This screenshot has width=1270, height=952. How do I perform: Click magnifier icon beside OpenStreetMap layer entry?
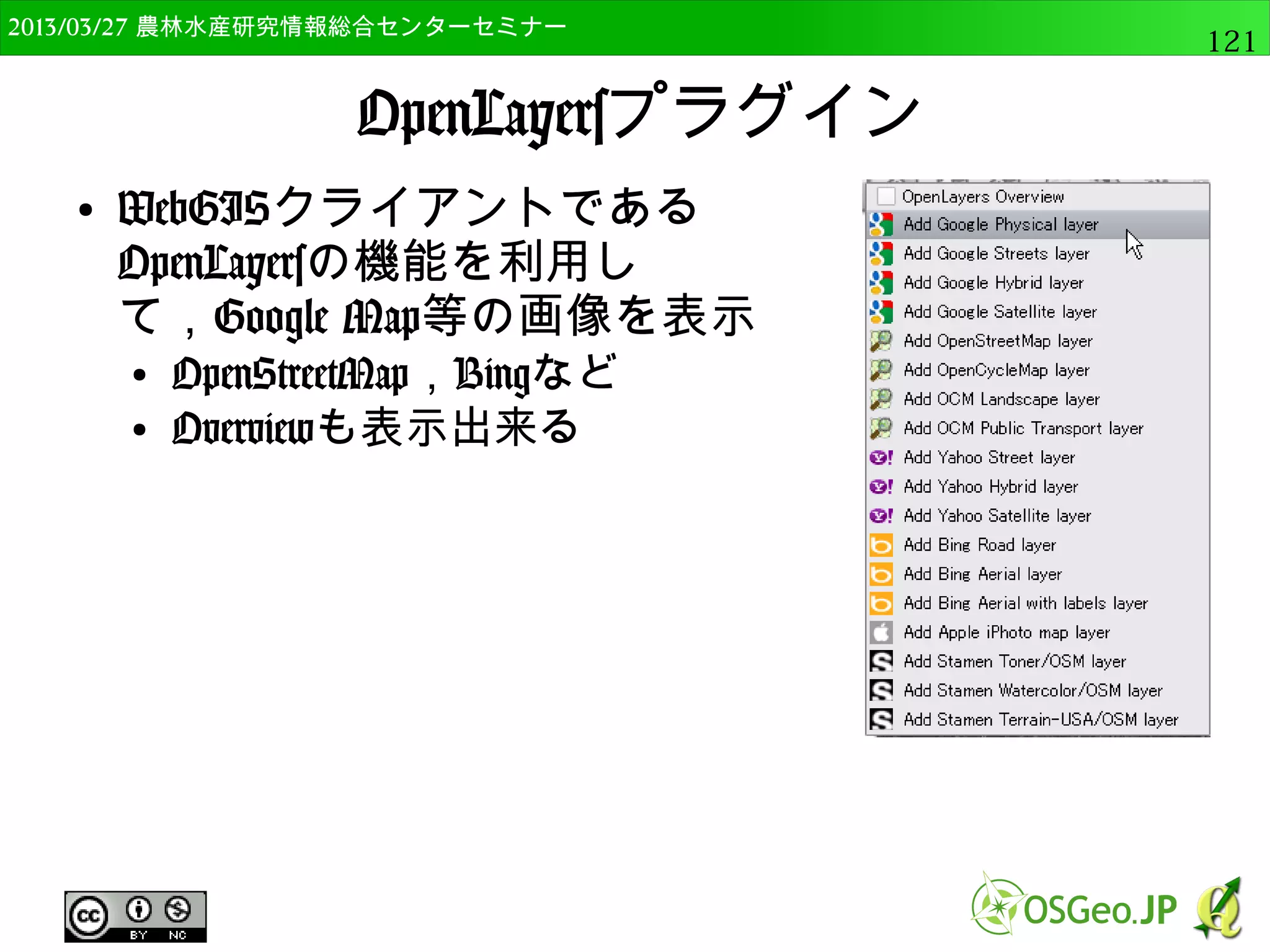click(x=881, y=341)
